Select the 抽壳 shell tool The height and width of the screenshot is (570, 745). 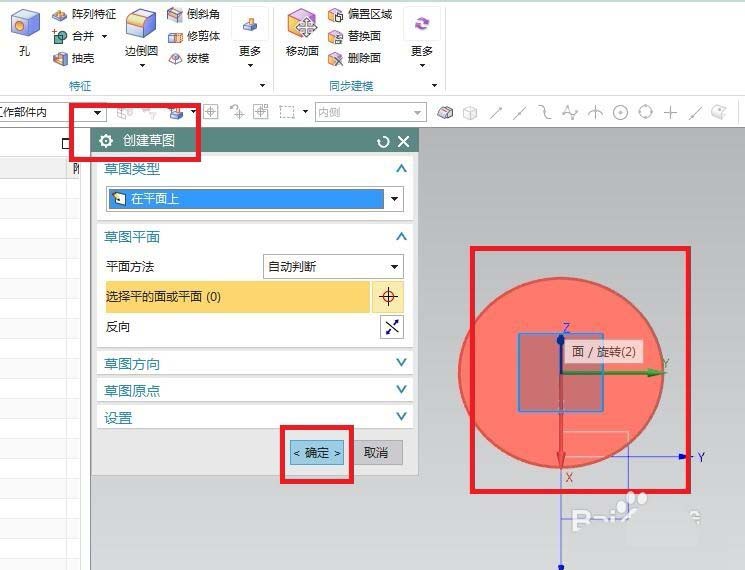[73, 58]
